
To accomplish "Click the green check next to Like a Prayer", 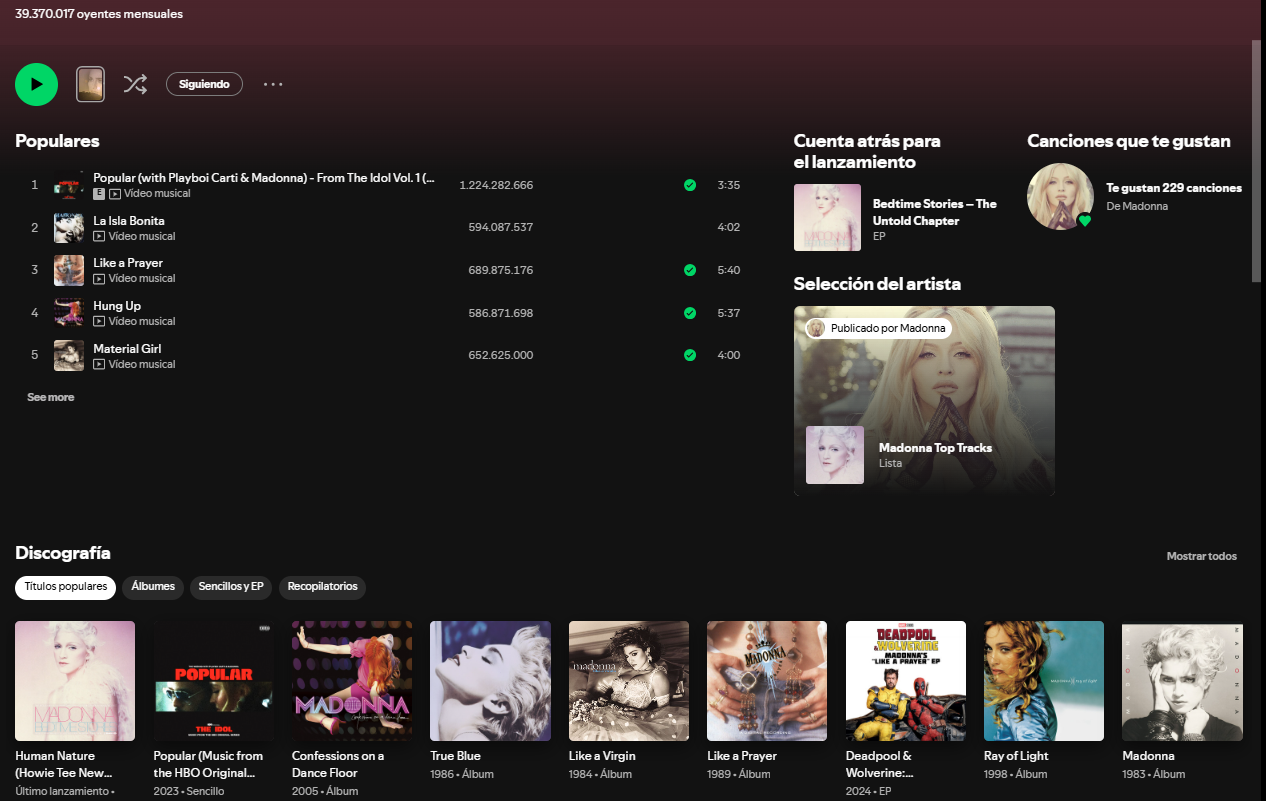I will pyautogui.click(x=689, y=270).
